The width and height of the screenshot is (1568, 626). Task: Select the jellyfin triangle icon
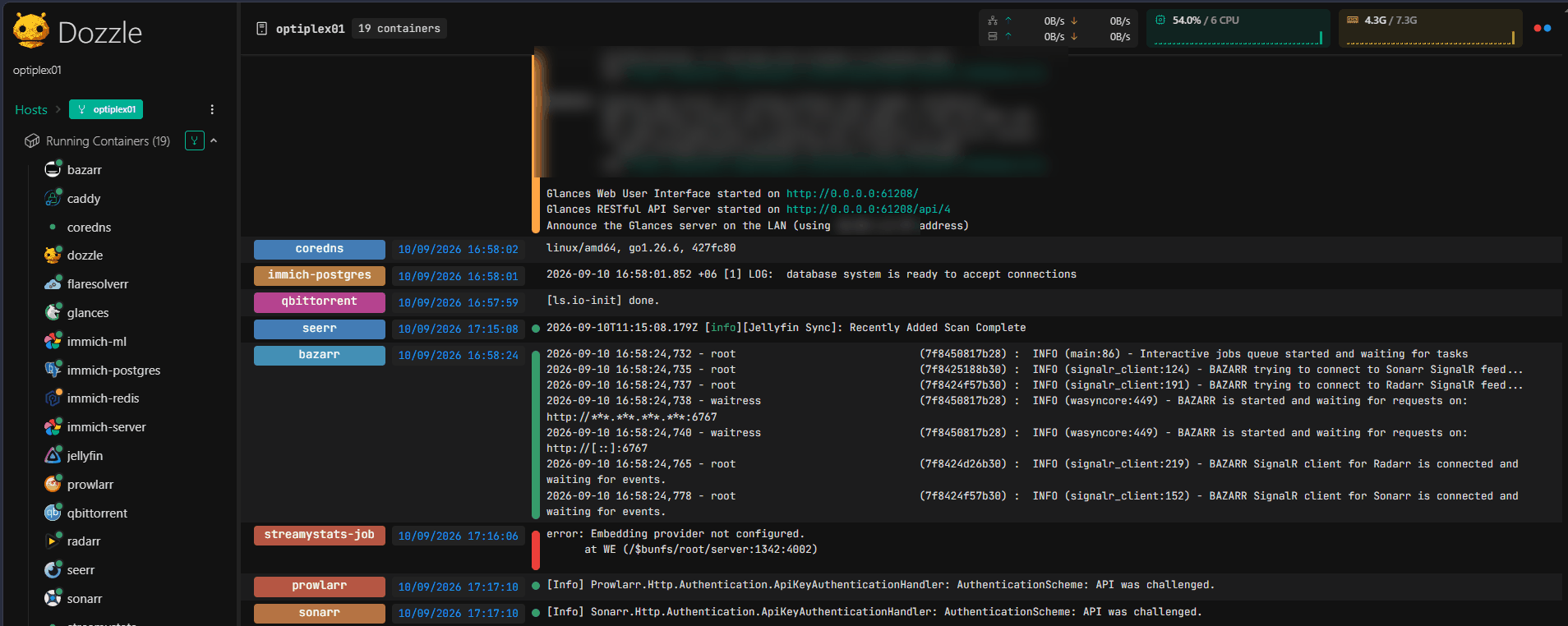click(x=53, y=455)
